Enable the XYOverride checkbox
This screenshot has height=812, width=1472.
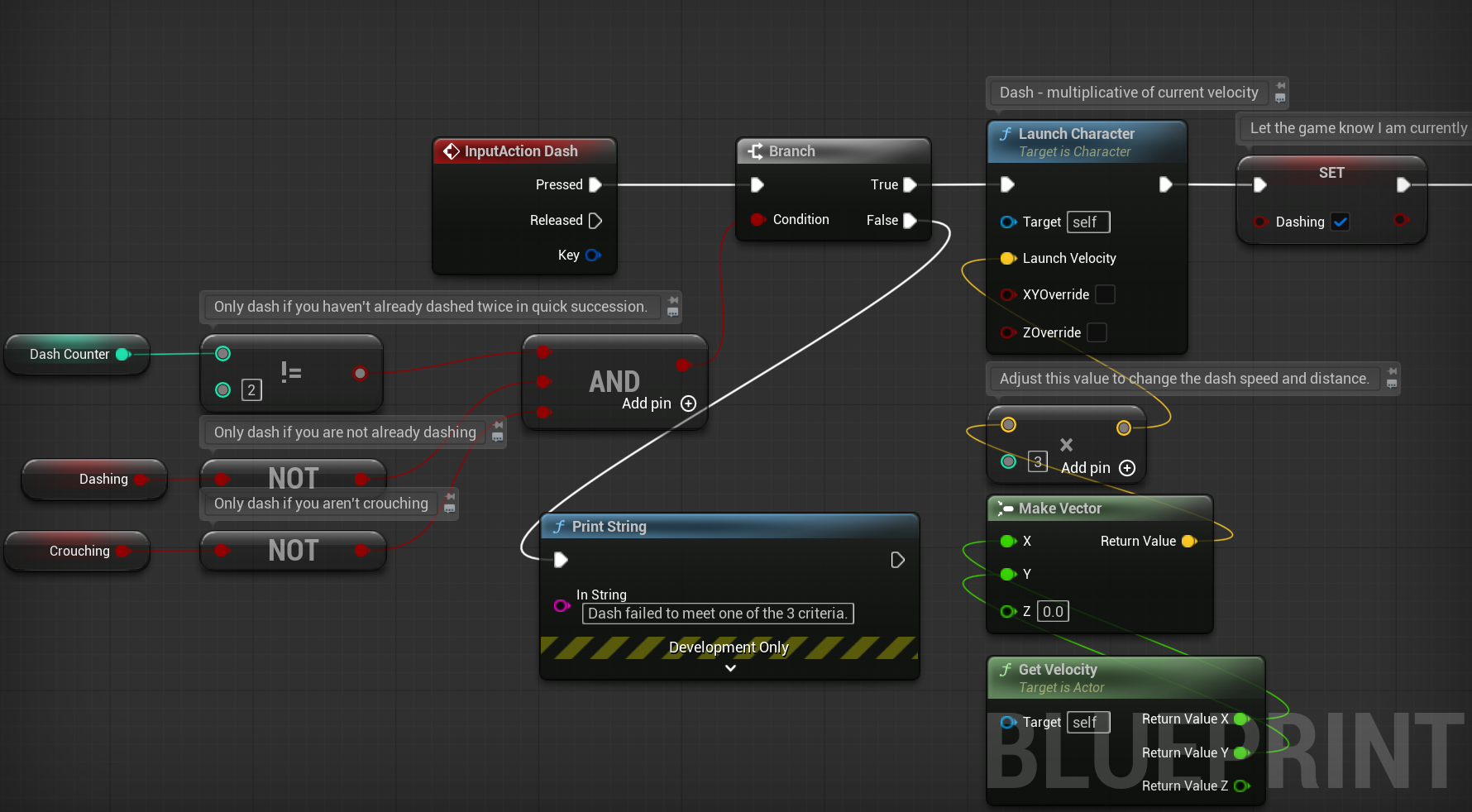click(1105, 294)
